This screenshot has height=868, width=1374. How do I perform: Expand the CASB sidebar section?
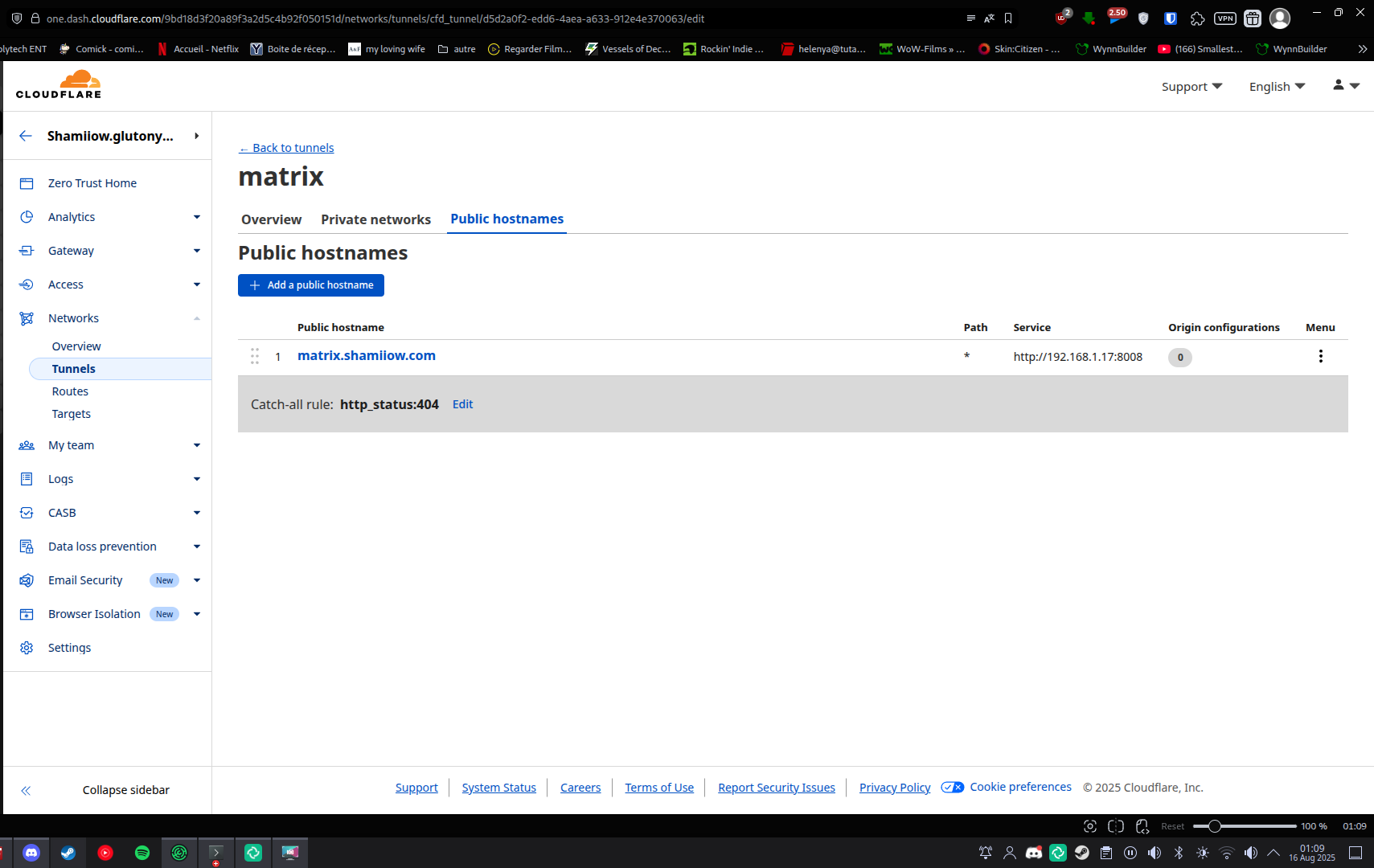tap(197, 513)
